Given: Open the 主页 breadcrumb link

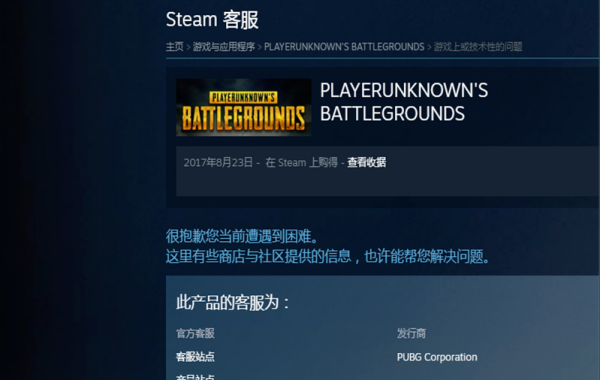Looking at the screenshot, I should coord(174,47).
